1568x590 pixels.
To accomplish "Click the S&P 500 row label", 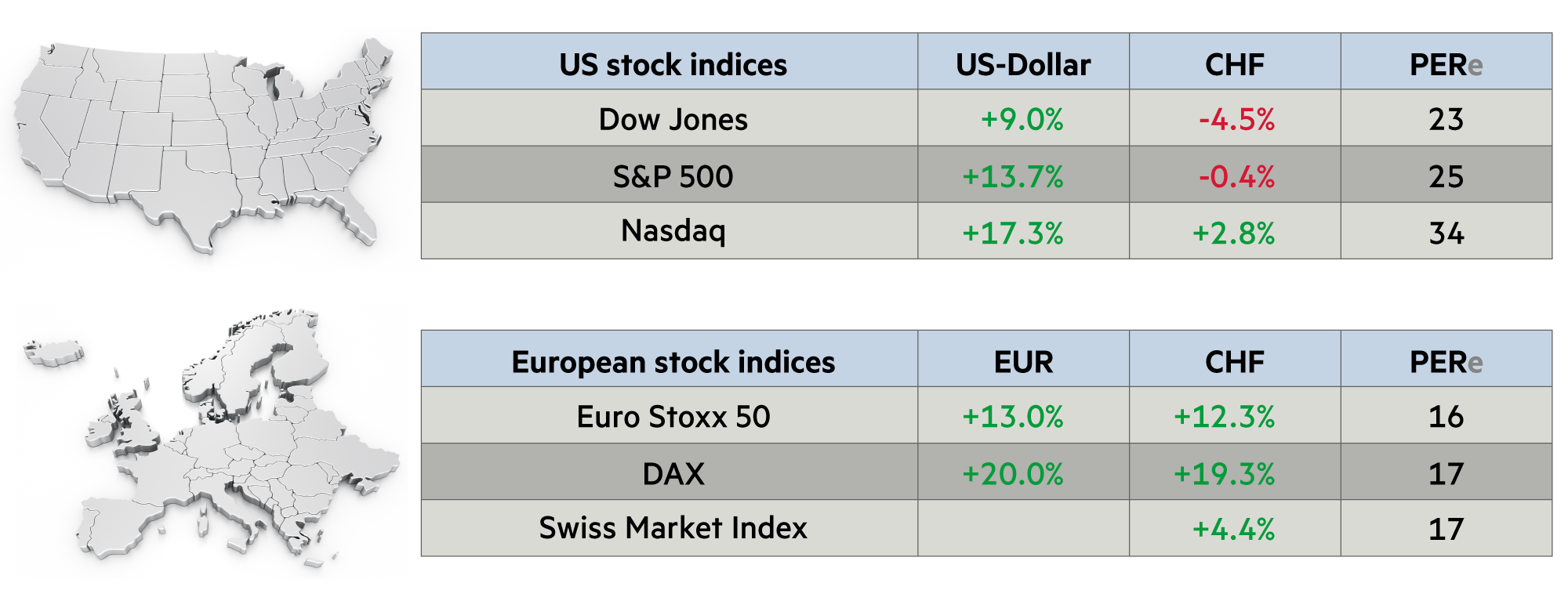I will 673,176.
